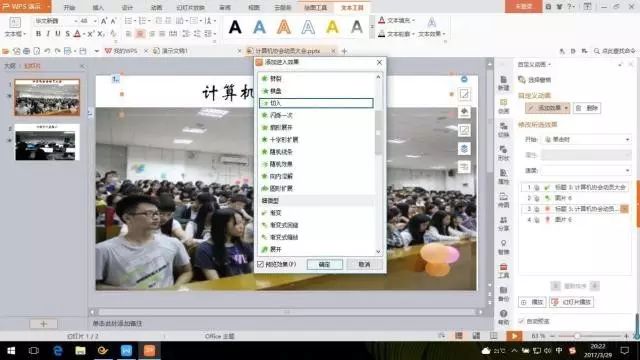Click the Superscript icon
640x360 pixels.
tap(91, 34)
